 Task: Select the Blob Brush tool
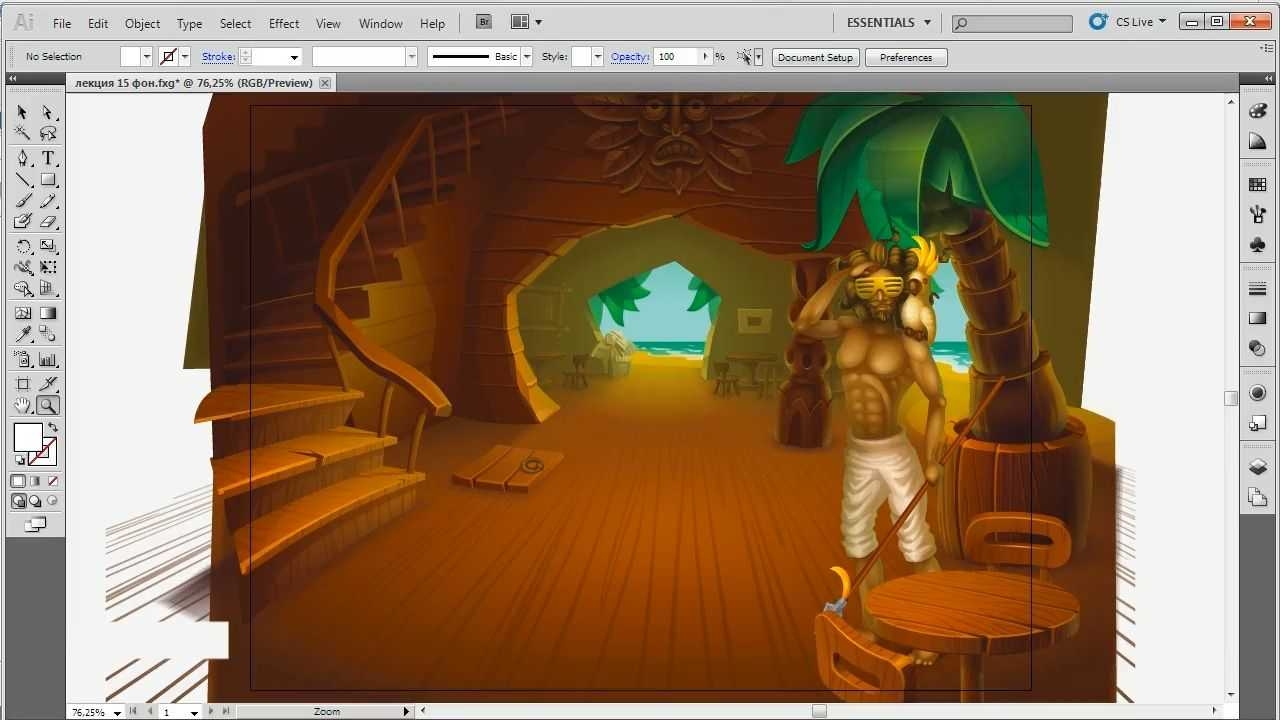coord(23,223)
